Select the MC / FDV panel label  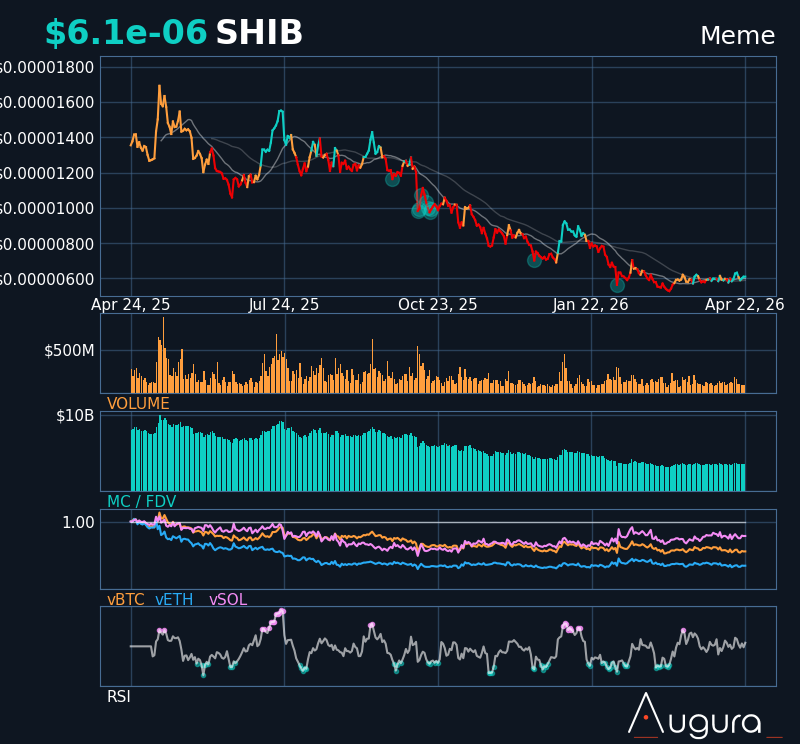(141, 502)
